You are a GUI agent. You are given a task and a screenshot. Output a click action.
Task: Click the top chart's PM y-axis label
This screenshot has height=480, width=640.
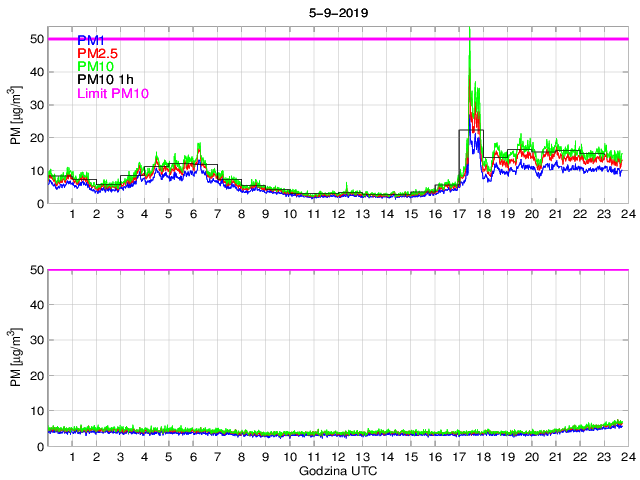pos(16,121)
